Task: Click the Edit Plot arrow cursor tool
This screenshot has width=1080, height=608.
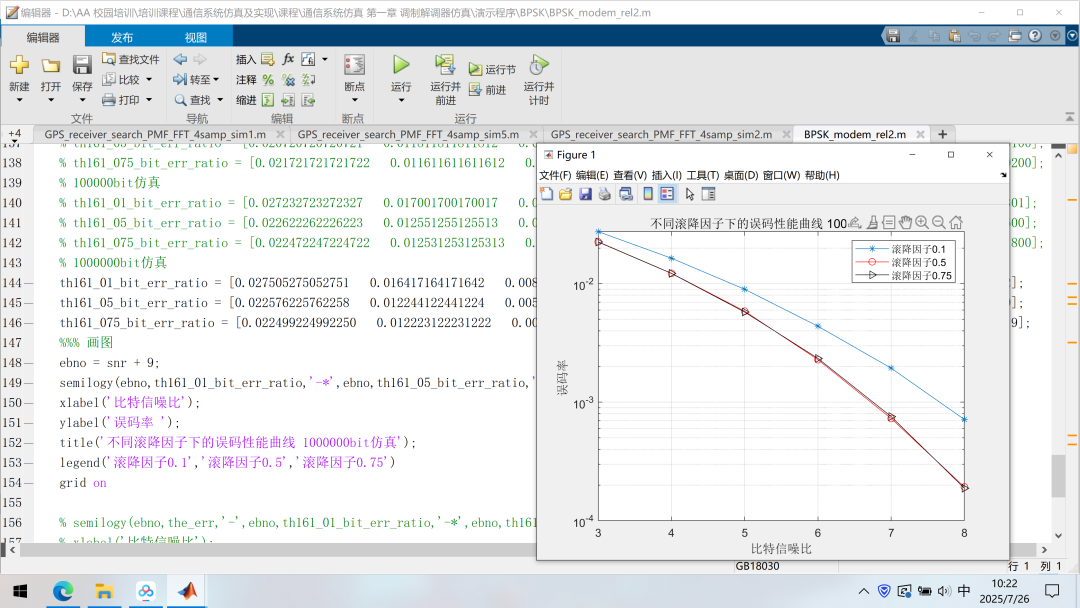Action: pyautogui.click(x=689, y=194)
